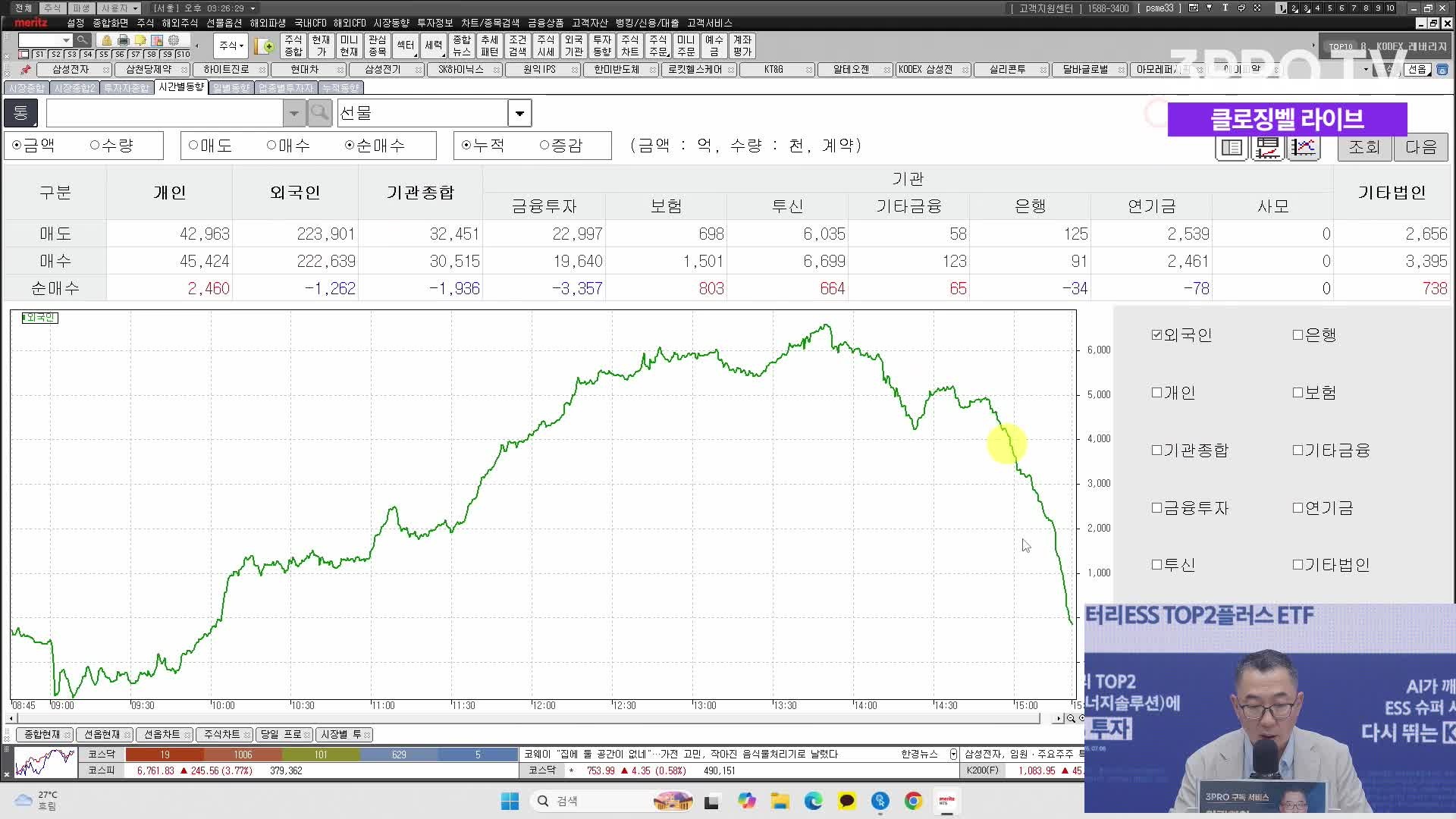
Task: Open the 주식 dropdown in the toolbar
Action: pyautogui.click(x=231, y=45)
